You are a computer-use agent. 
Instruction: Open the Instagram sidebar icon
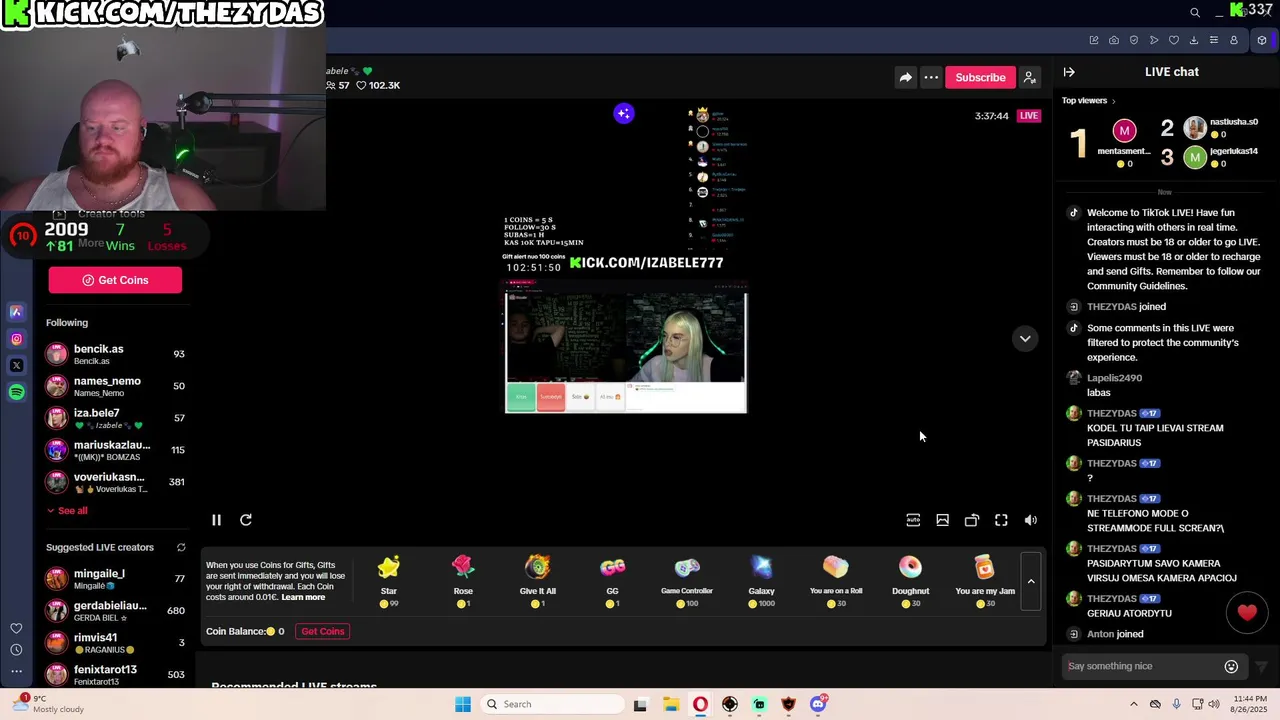[x=16, y=339]
